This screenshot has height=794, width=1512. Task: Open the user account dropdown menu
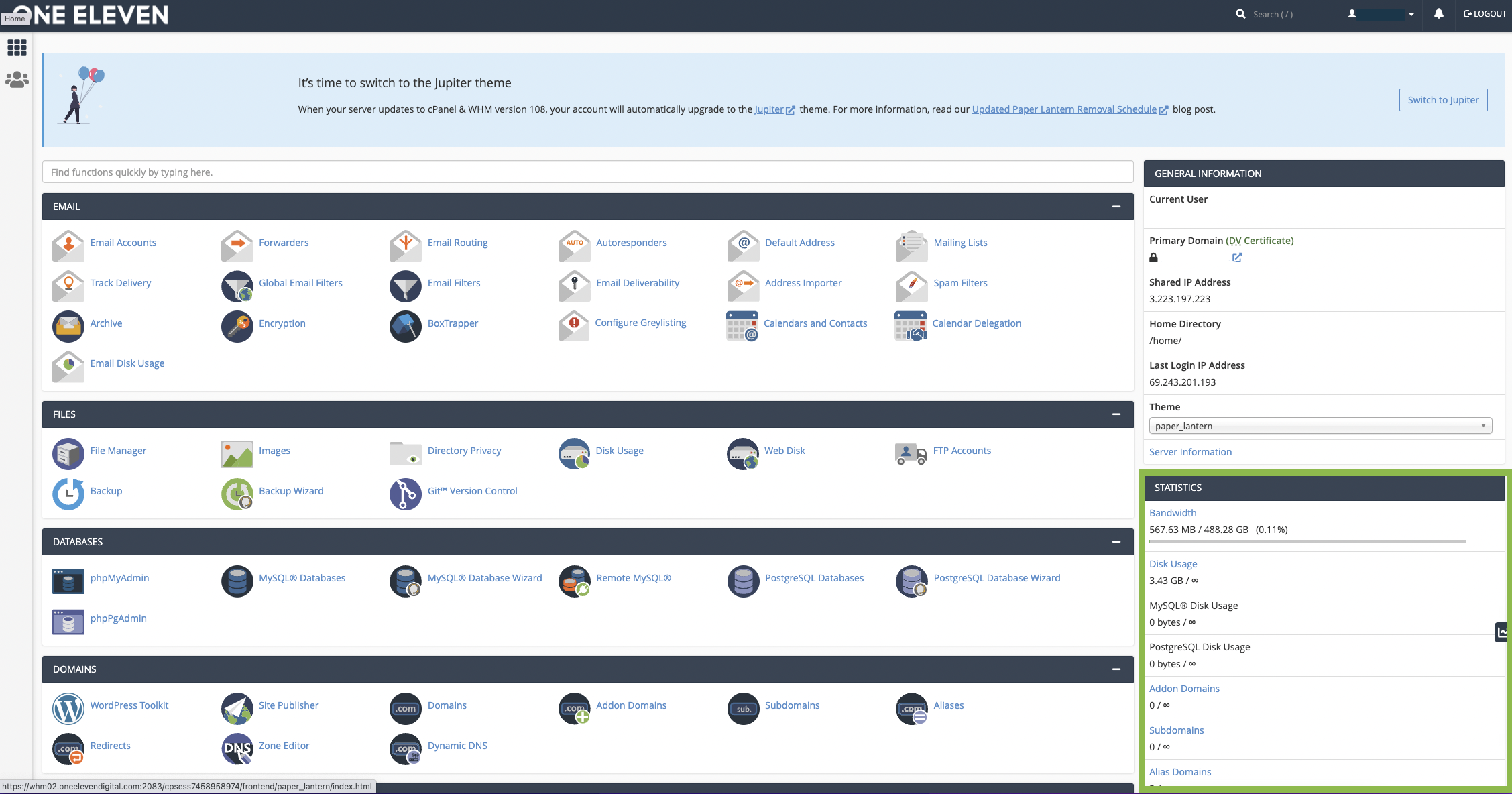point(1381,14)
